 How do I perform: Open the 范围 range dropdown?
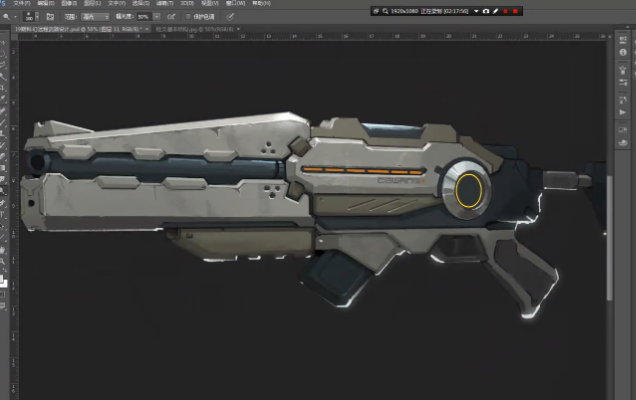click(x=100, y=17)
